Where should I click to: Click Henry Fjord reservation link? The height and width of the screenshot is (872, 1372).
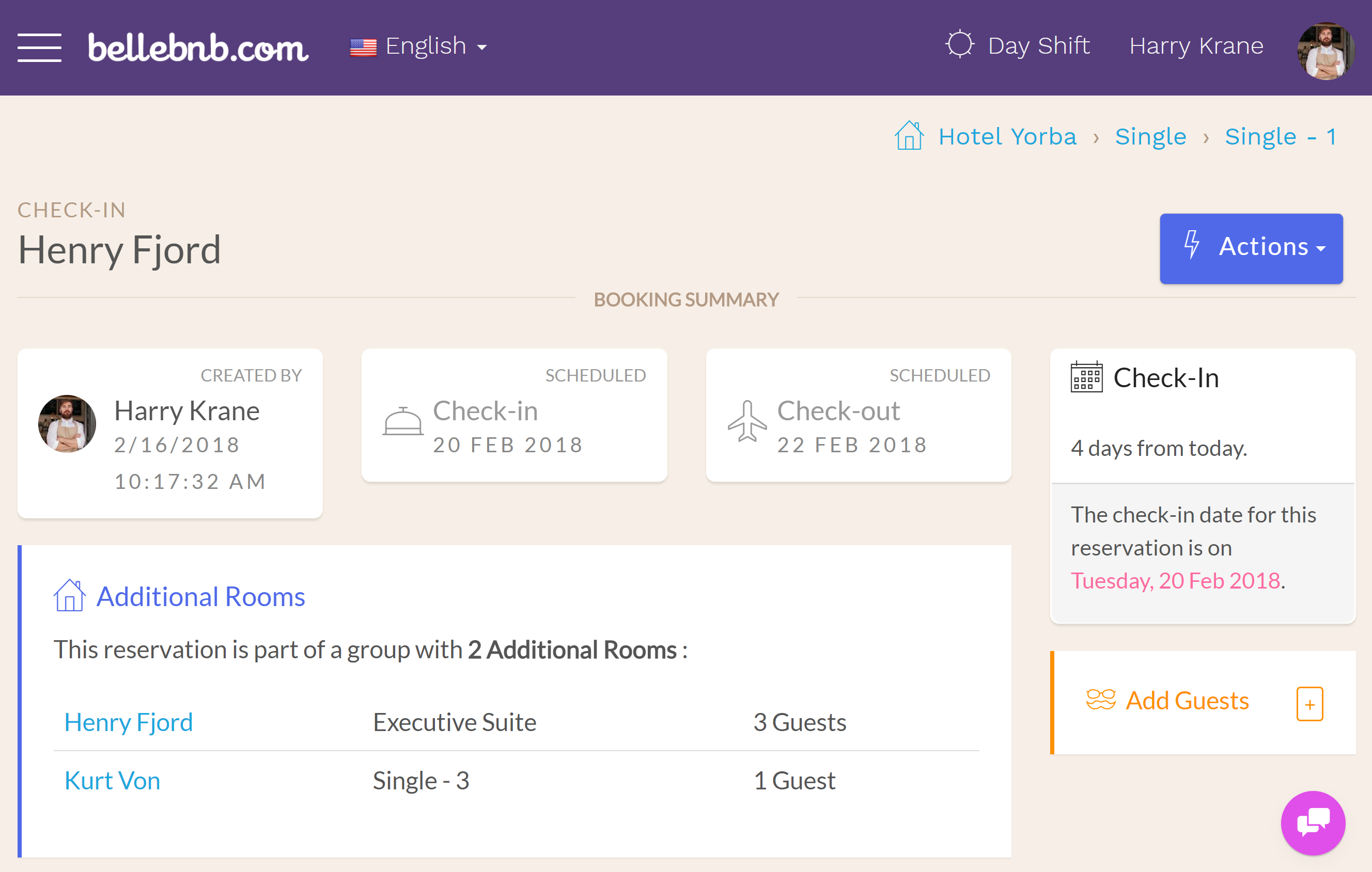point(127,722)
